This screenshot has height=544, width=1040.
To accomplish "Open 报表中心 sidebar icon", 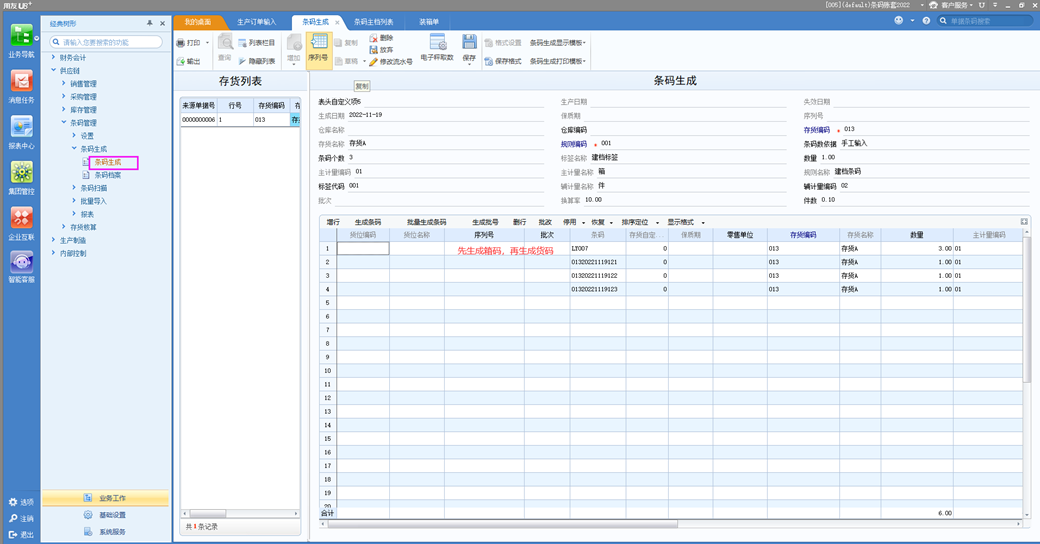I will coord(21,132).
